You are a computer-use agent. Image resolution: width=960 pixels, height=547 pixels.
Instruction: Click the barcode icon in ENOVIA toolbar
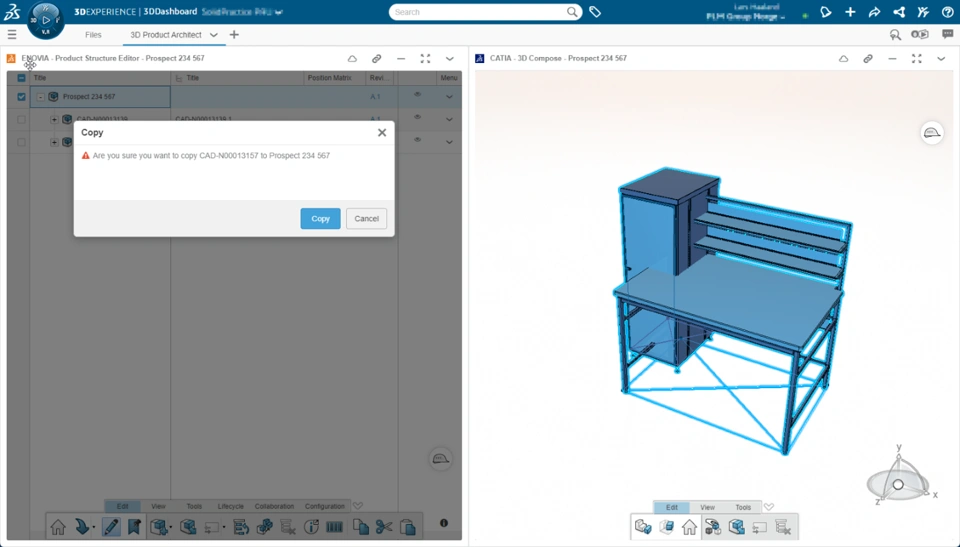coord(334,527)
